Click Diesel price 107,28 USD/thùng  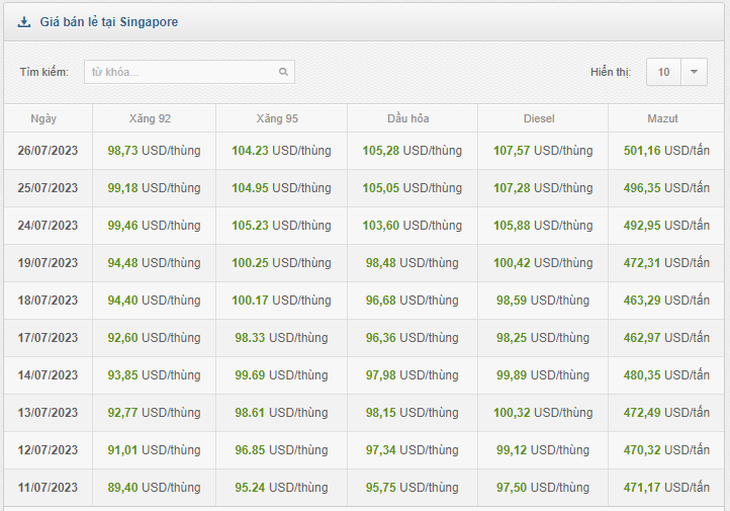point(543,188)
